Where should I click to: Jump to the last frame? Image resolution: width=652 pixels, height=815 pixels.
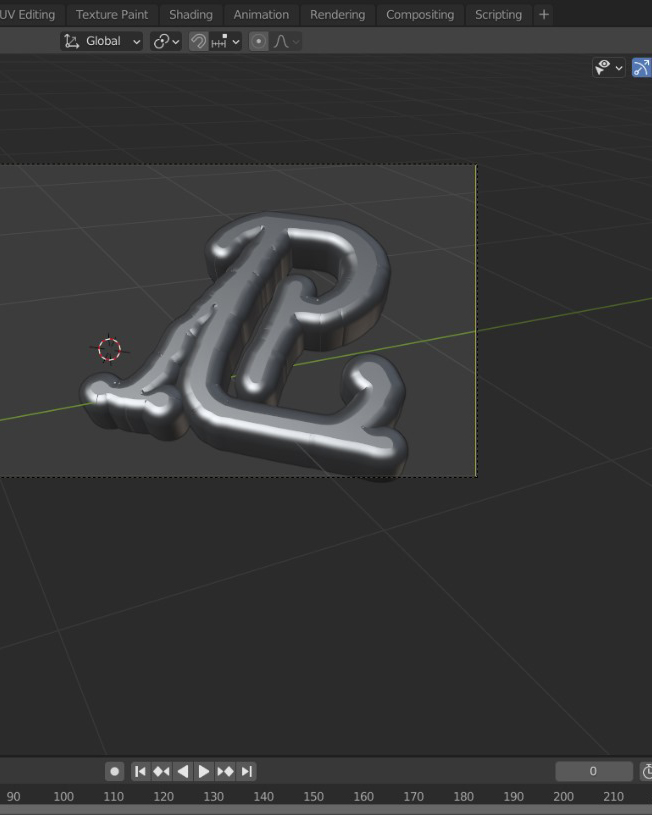[247, 771]
